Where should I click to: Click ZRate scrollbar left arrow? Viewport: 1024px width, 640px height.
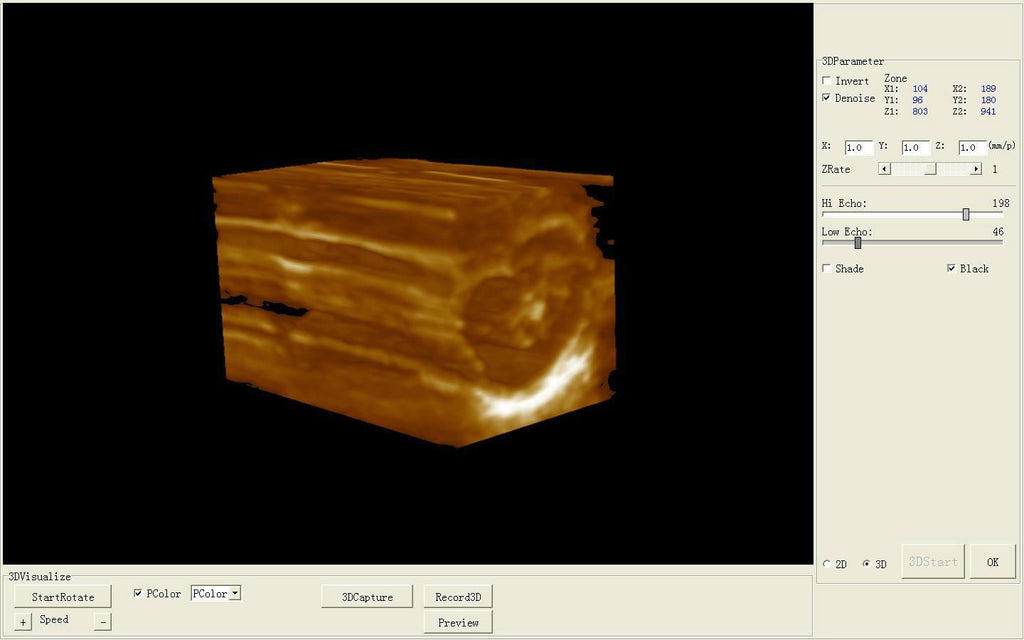[x=884, y=169]
